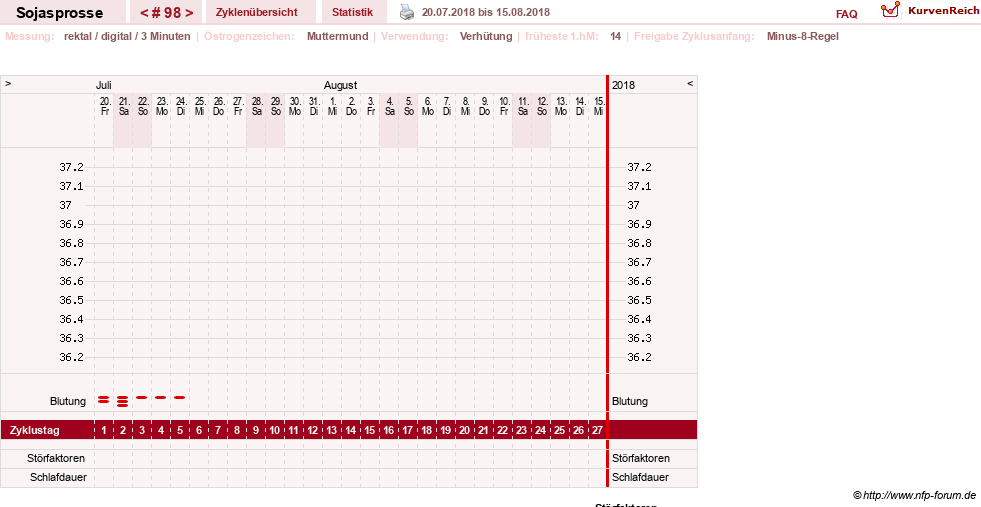Click the Minus-8-Regel setting value
This screenshot has height=507, width=981.
coord(803,36)
